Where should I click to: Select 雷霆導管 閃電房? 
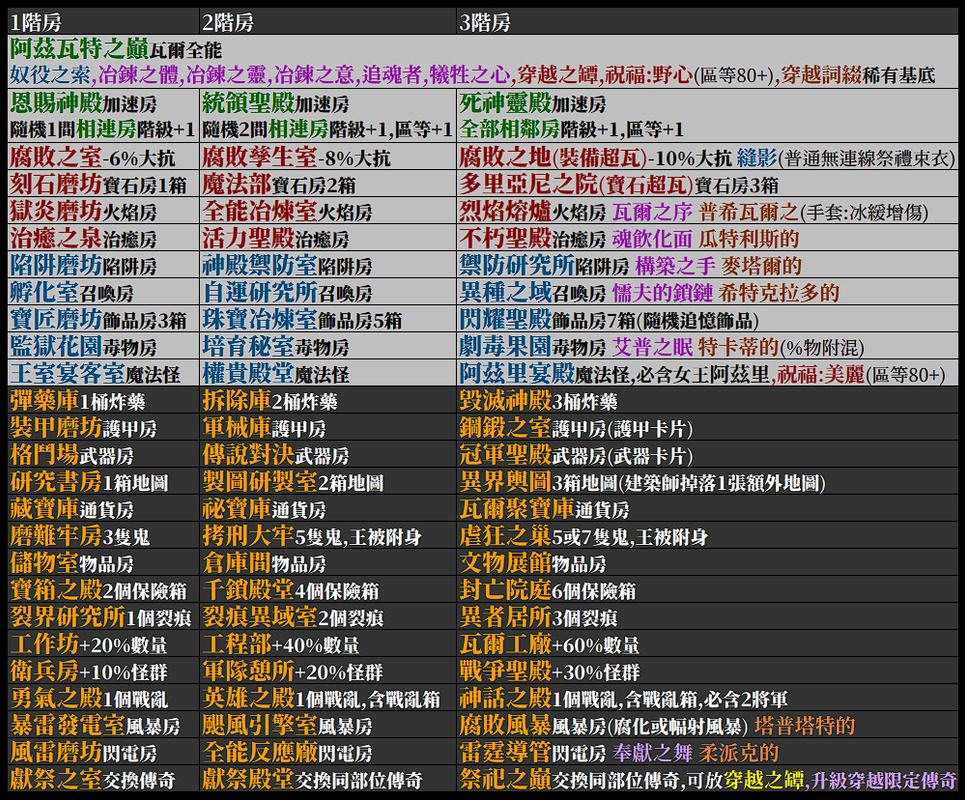pyautogui.click(x=707, y=753)
